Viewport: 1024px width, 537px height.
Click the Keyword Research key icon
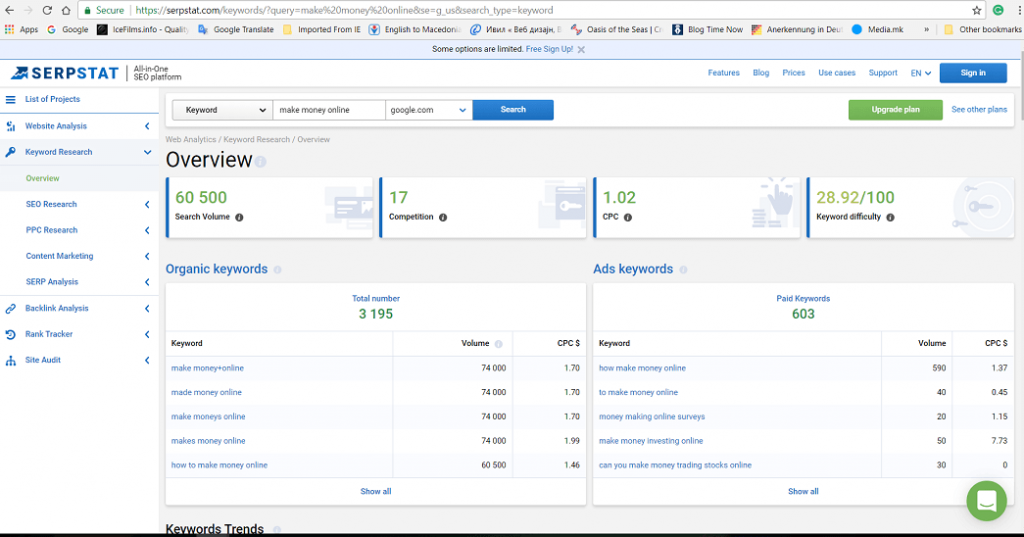tap(10, 152)
